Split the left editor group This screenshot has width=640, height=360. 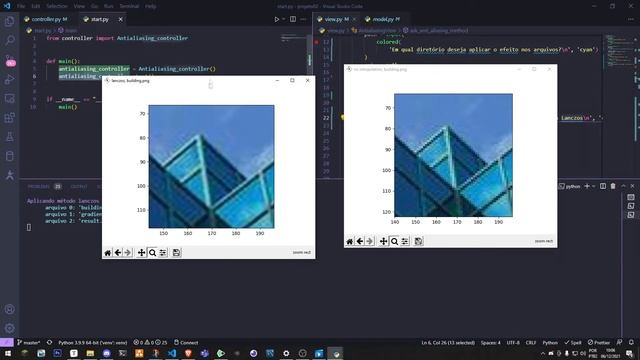click(293, 19)
